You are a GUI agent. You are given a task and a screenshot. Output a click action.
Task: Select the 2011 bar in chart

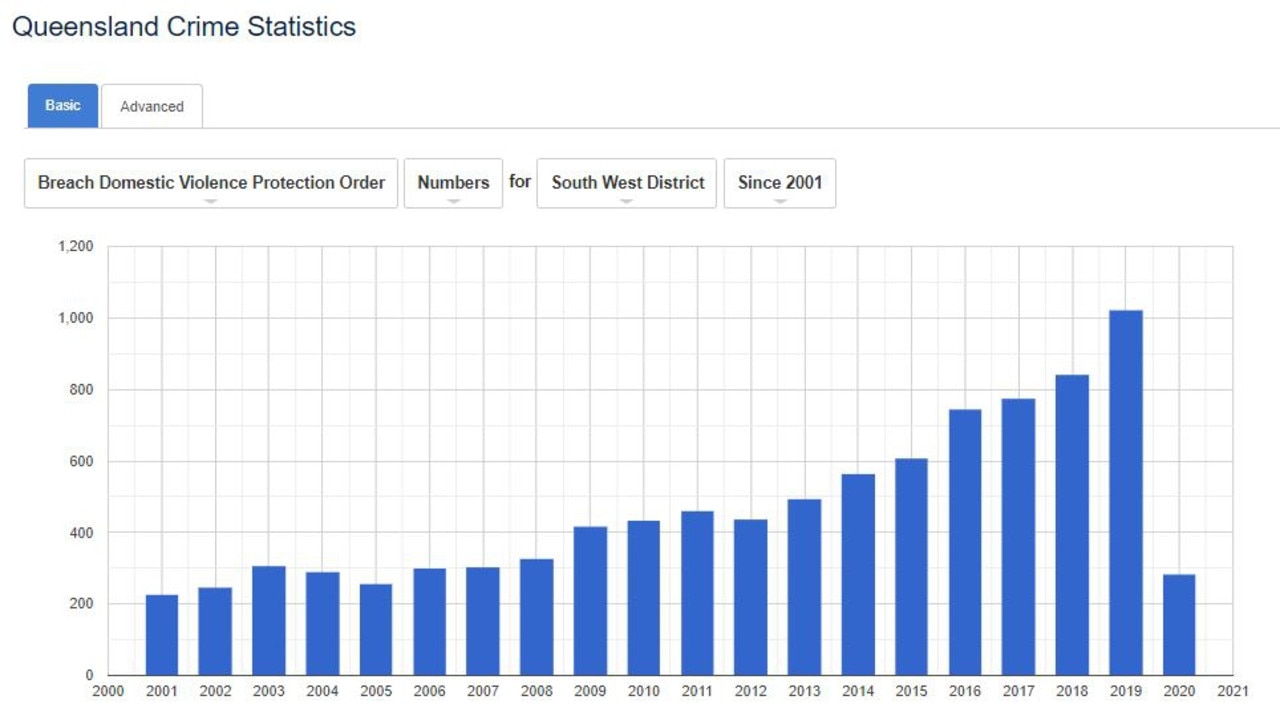tap(697, 593)
